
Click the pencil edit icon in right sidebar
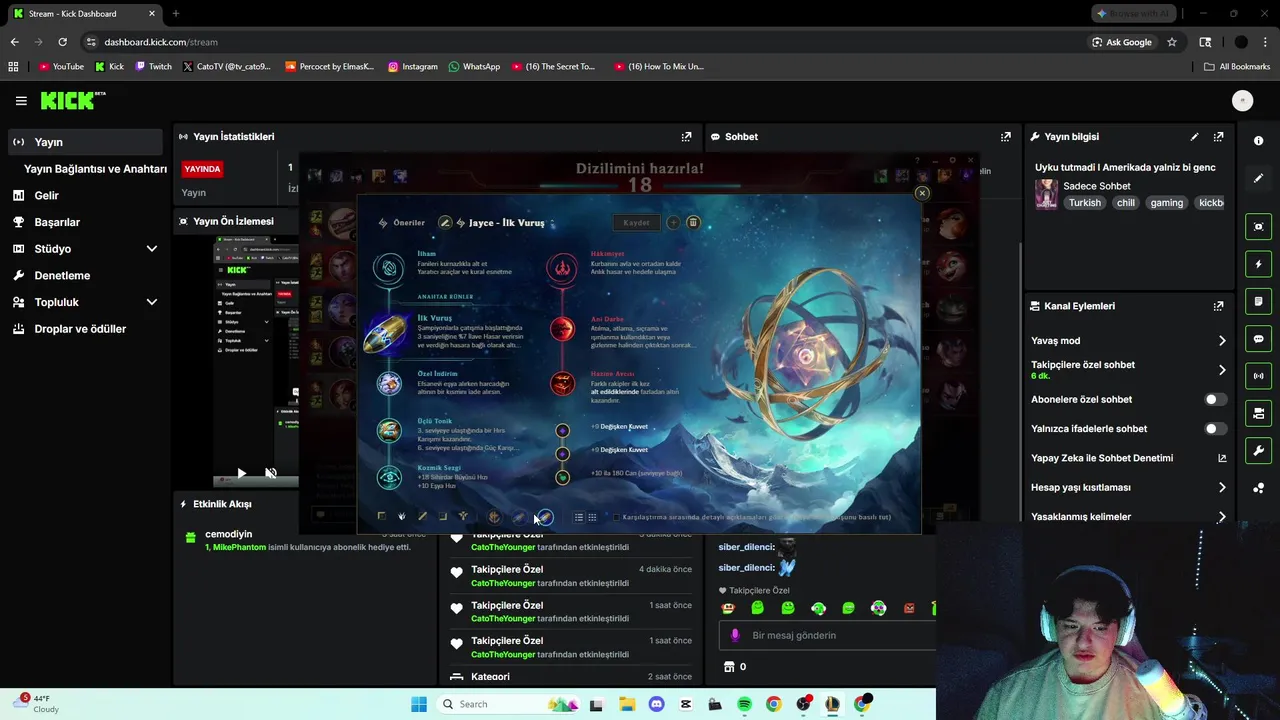pyautogui.click(x=1258, y=178)
